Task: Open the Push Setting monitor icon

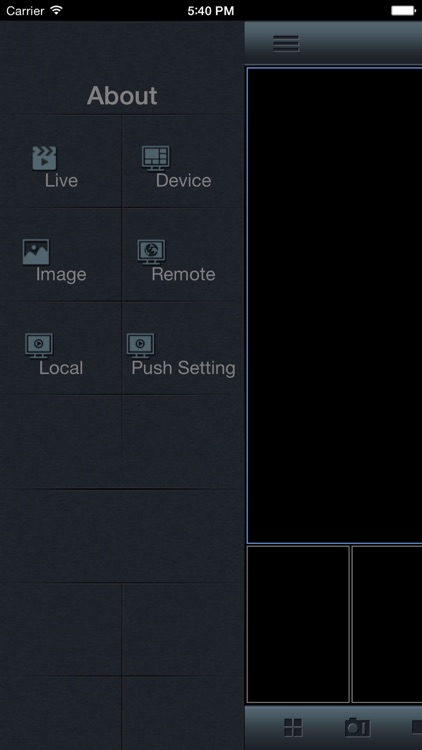Action: click(140, 345)
